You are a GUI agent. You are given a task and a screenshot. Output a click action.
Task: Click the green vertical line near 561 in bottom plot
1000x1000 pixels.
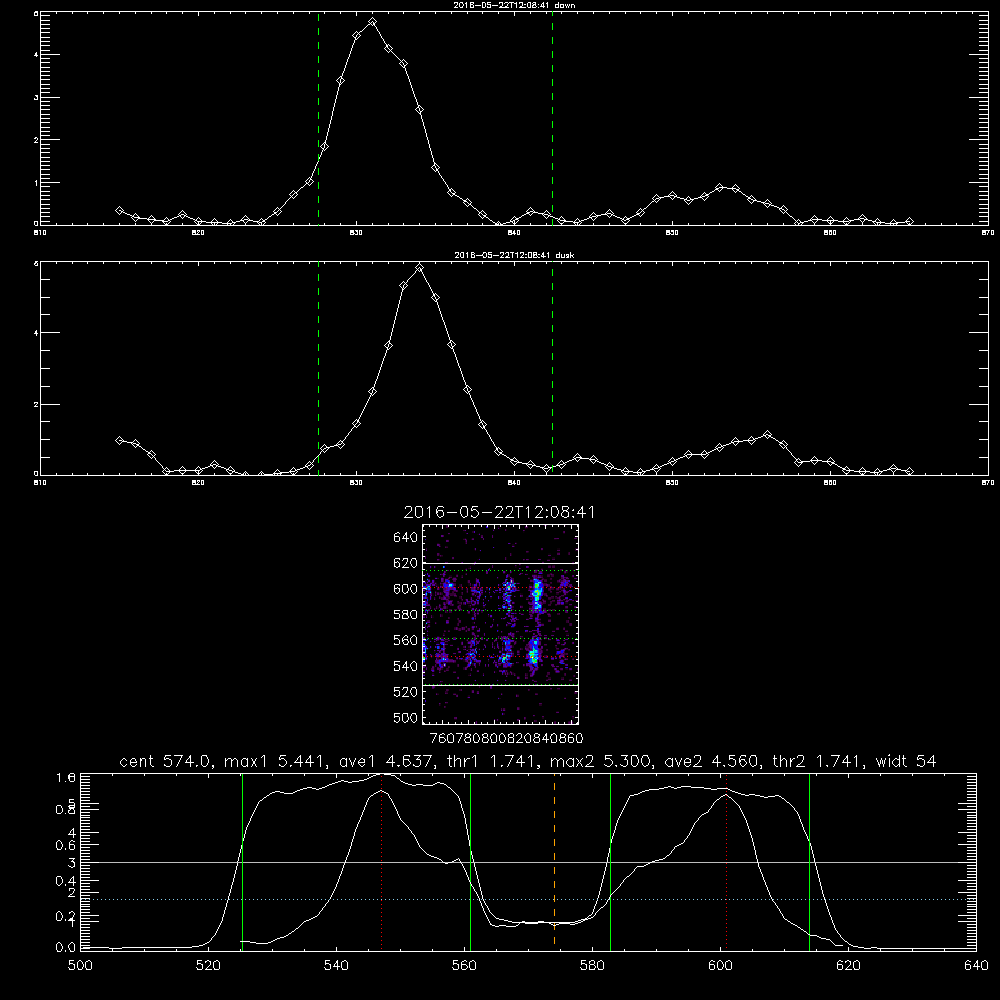(x=471, y=861)
